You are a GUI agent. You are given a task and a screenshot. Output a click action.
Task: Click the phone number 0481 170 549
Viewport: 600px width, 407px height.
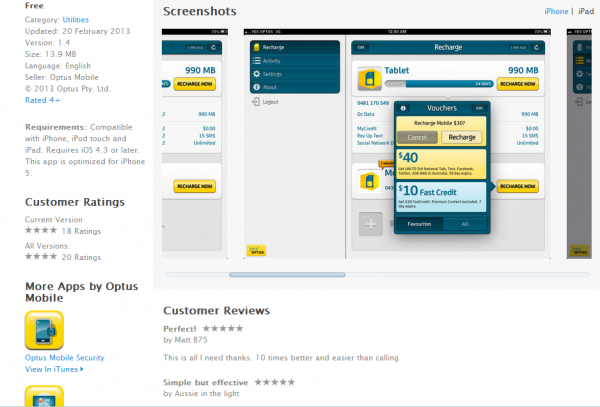point(373,103)
